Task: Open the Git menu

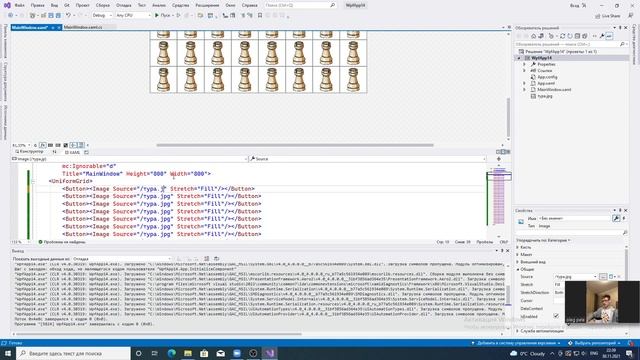Action: click(x=67, y=5)
